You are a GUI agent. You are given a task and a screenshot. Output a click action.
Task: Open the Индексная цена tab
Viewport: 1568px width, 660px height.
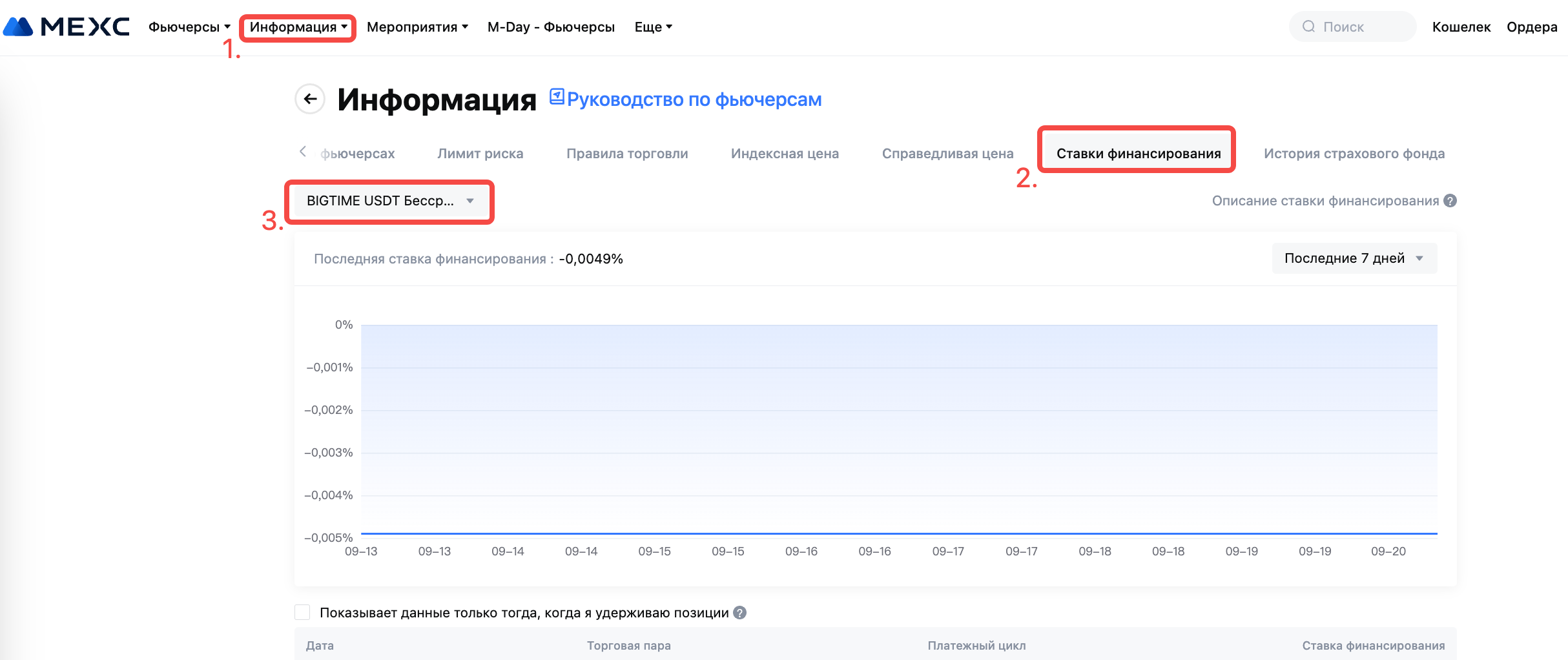tap(785, 154)
